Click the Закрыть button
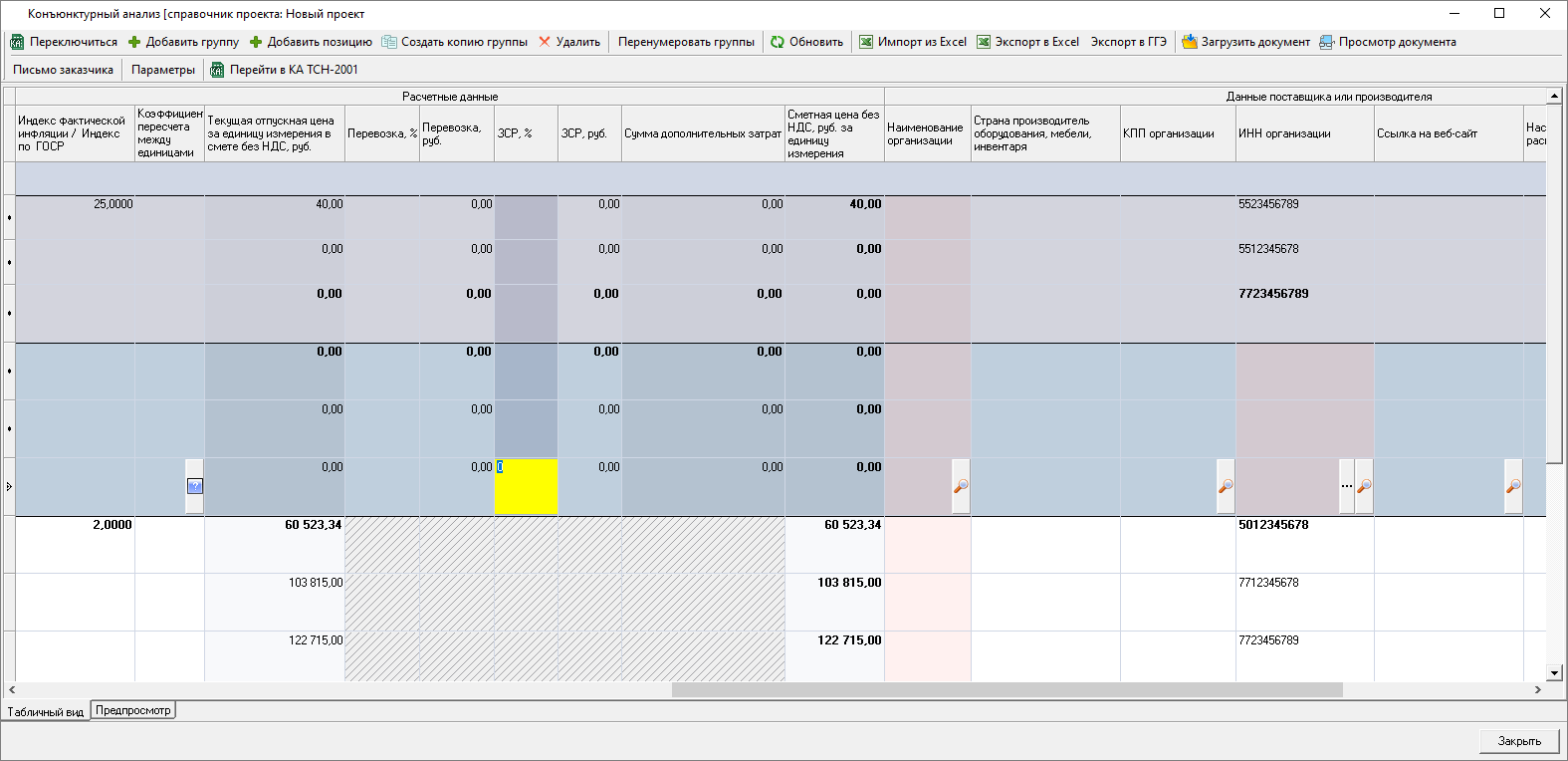The width and height of the screenshot is (1568, 761). [1518, 740]
